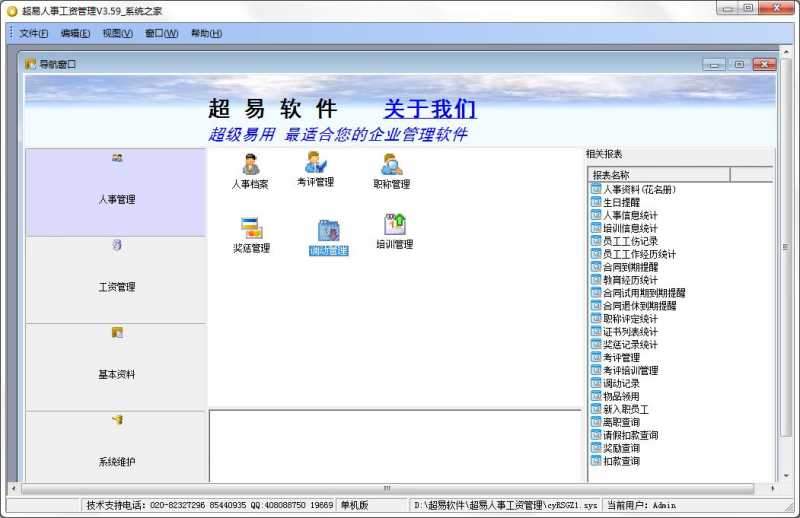Click the empty description box below icons

[x=394, y=444]
